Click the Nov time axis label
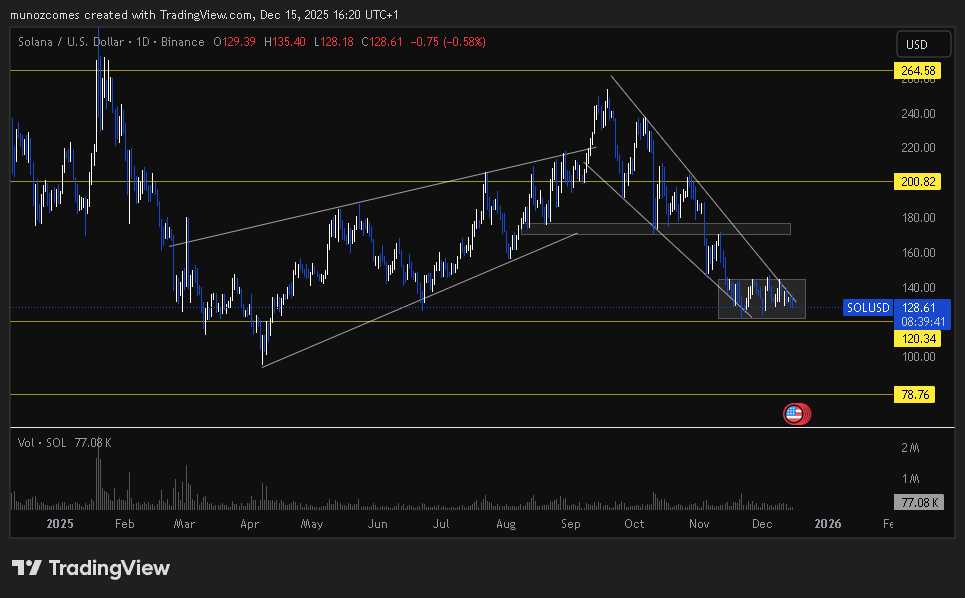Viewport: 965px width, 598px height. point(699,524)
